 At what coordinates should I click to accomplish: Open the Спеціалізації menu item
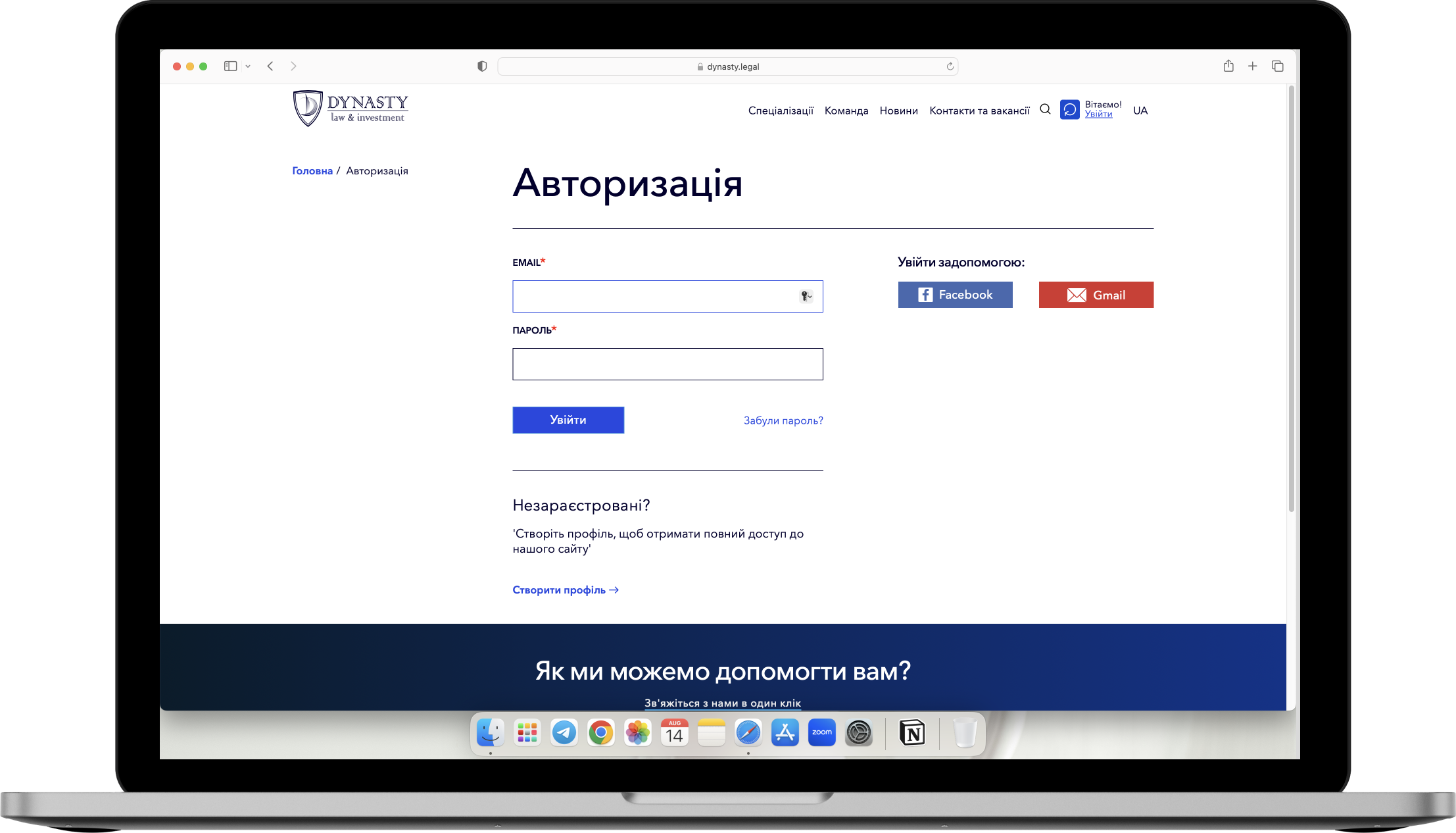click(x=781, y=111)
